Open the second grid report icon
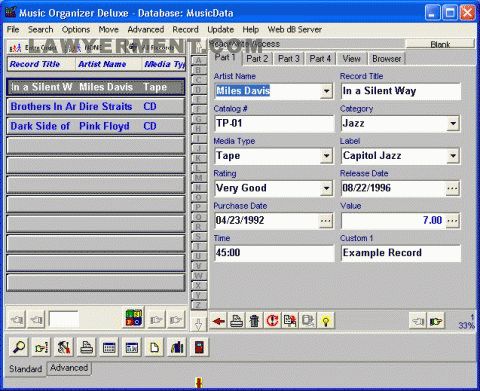Screen dimensions: 480x391 132,347
